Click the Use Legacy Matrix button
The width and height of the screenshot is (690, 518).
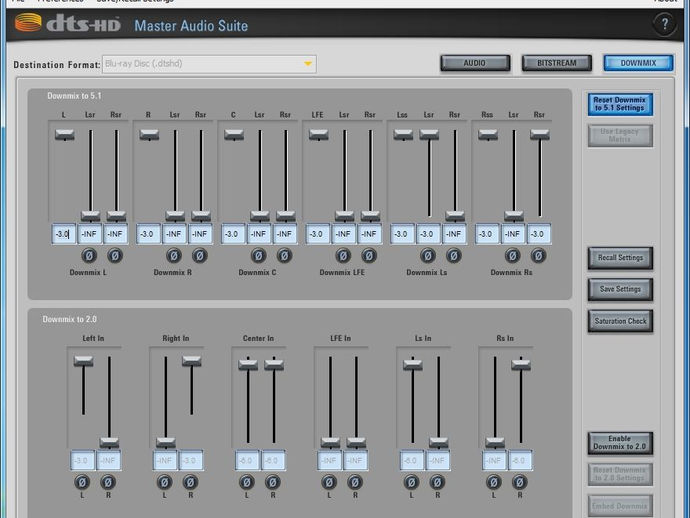(x=620, y=135)
